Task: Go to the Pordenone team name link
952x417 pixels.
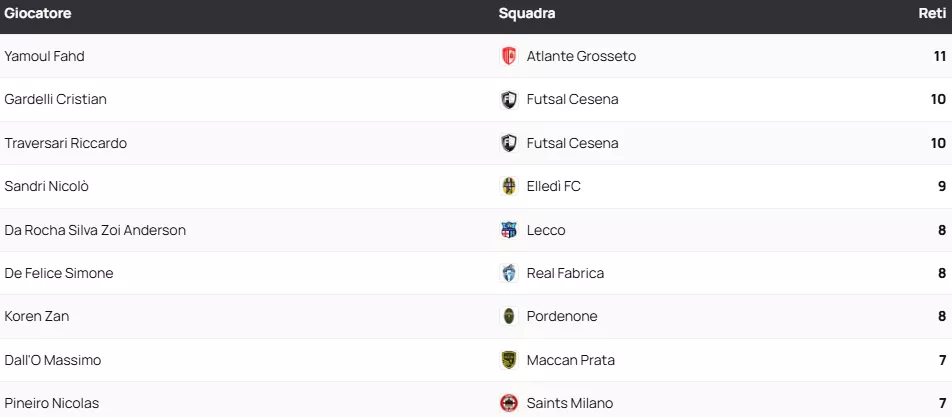Action: 562,316
